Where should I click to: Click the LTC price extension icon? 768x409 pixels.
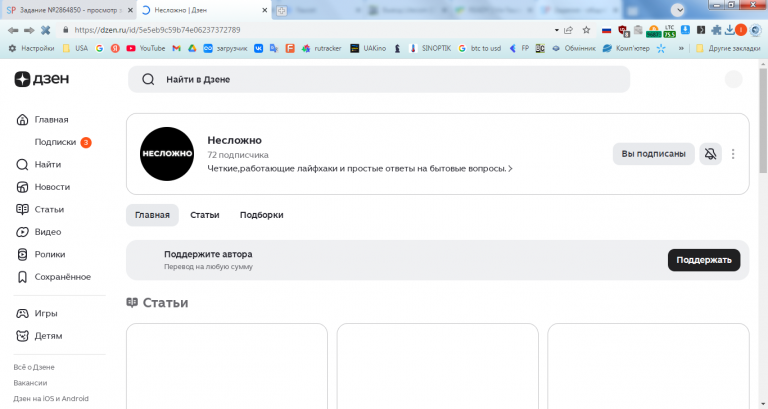[x=669, y=31]
